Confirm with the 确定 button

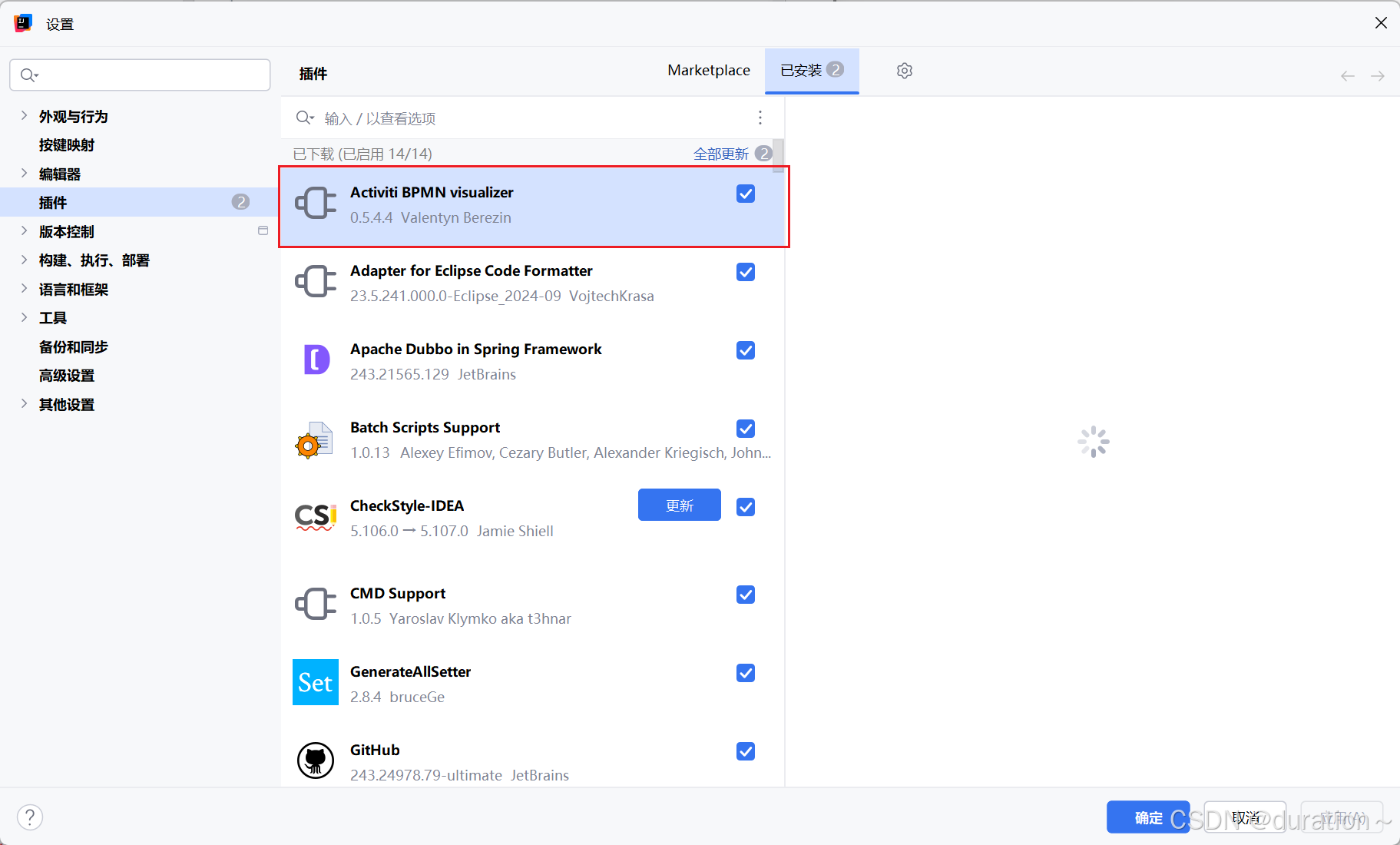pos(1148,817)
